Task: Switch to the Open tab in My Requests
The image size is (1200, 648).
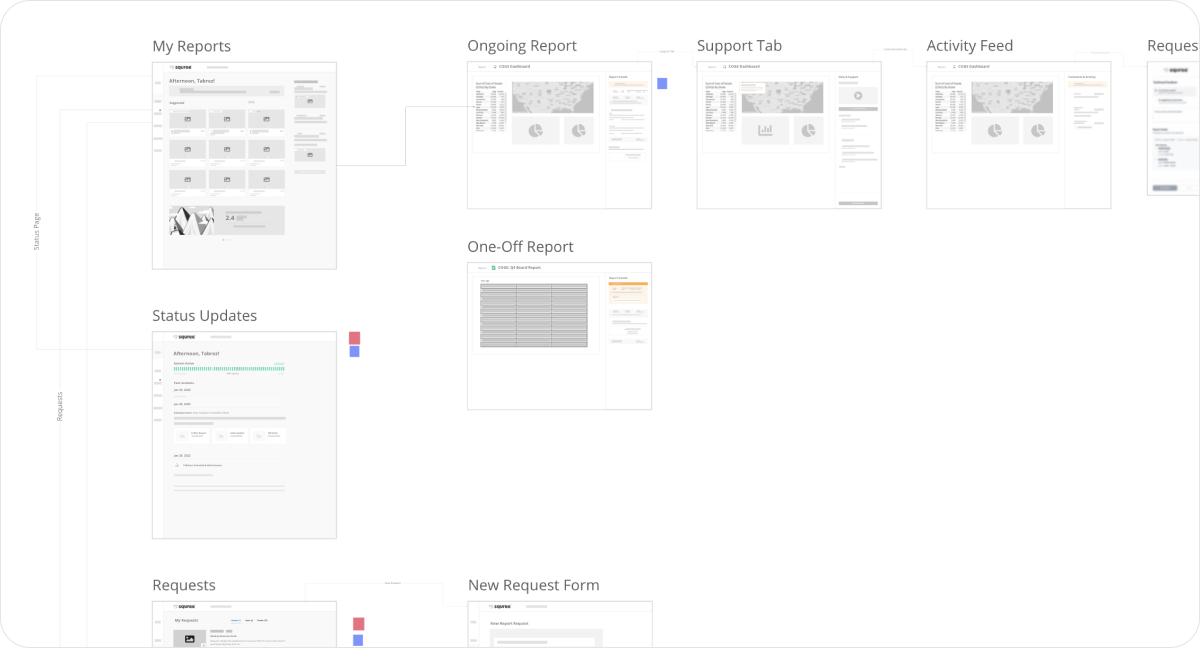Action: coord(249,620)
